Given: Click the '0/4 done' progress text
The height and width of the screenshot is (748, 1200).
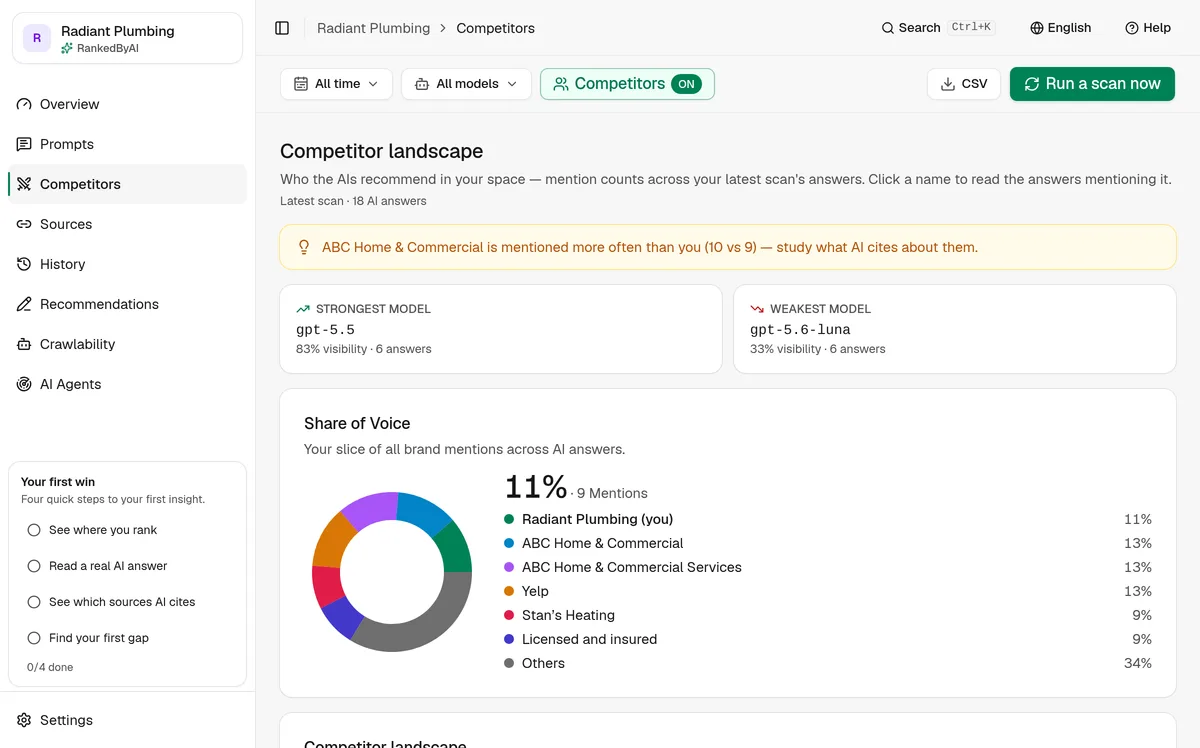Looking at the screenshot, I should pyautogui.click(x=50, y=667).
